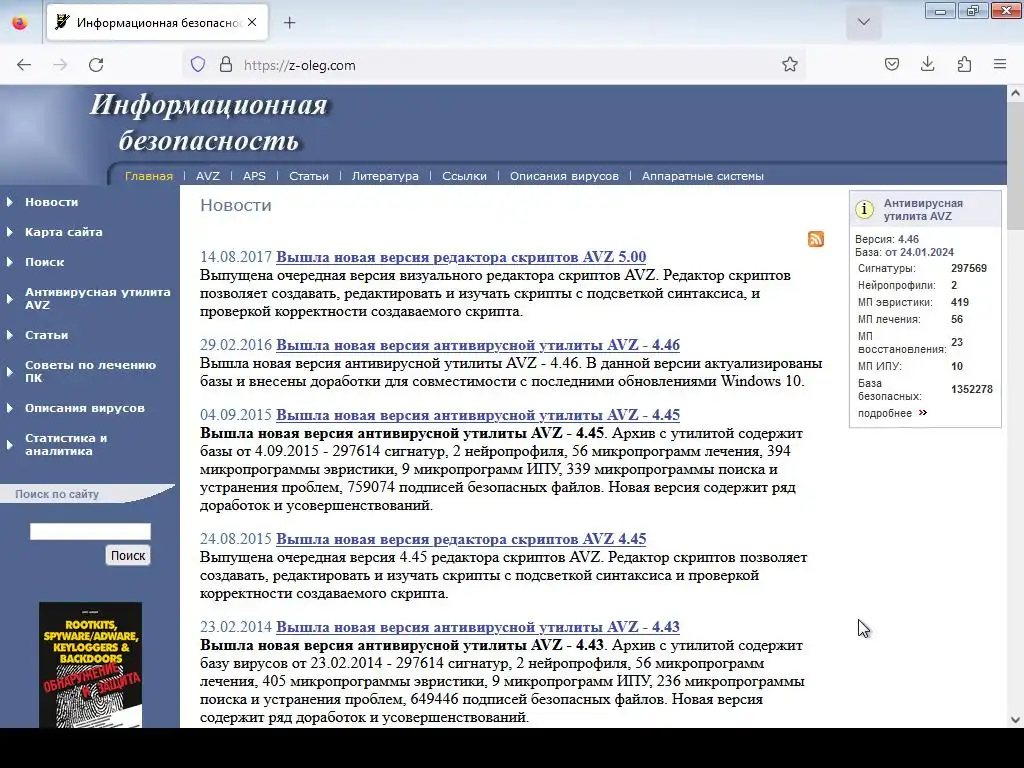Open Советы по лечению ПК link
Image resolution: width=1024 pixels, height=768 pixels.
(90, 372)
